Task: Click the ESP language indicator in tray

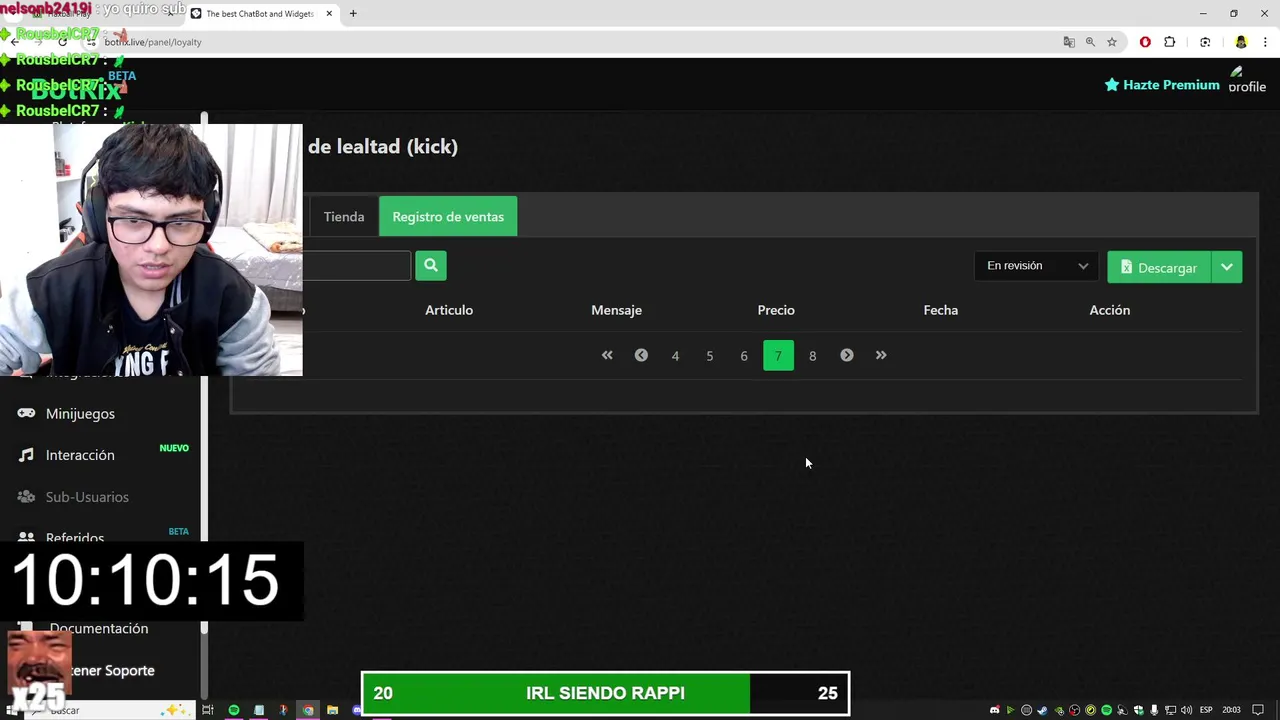Action: [1206, 710]
